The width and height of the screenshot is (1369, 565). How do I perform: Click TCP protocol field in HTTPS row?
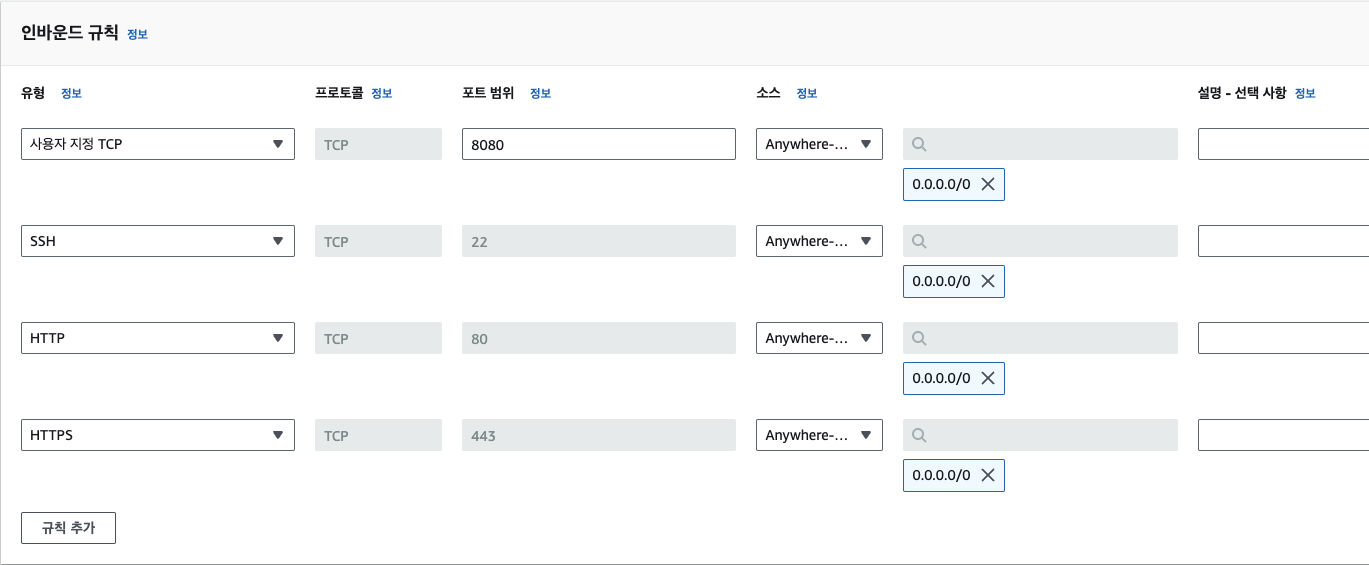(378, 435)
